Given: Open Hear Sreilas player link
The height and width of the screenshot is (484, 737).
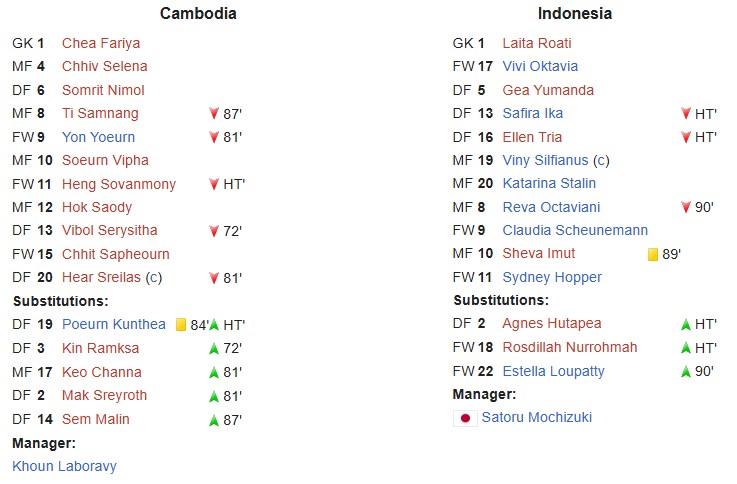Looking at the screenshot, I should [x=101, y=277].
